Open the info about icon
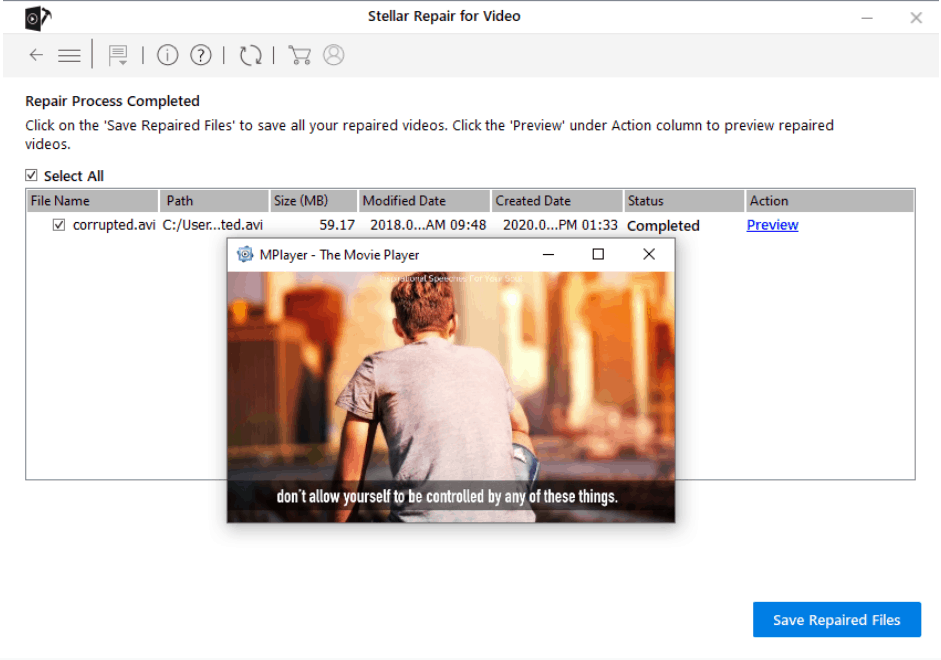 [167, 56]
